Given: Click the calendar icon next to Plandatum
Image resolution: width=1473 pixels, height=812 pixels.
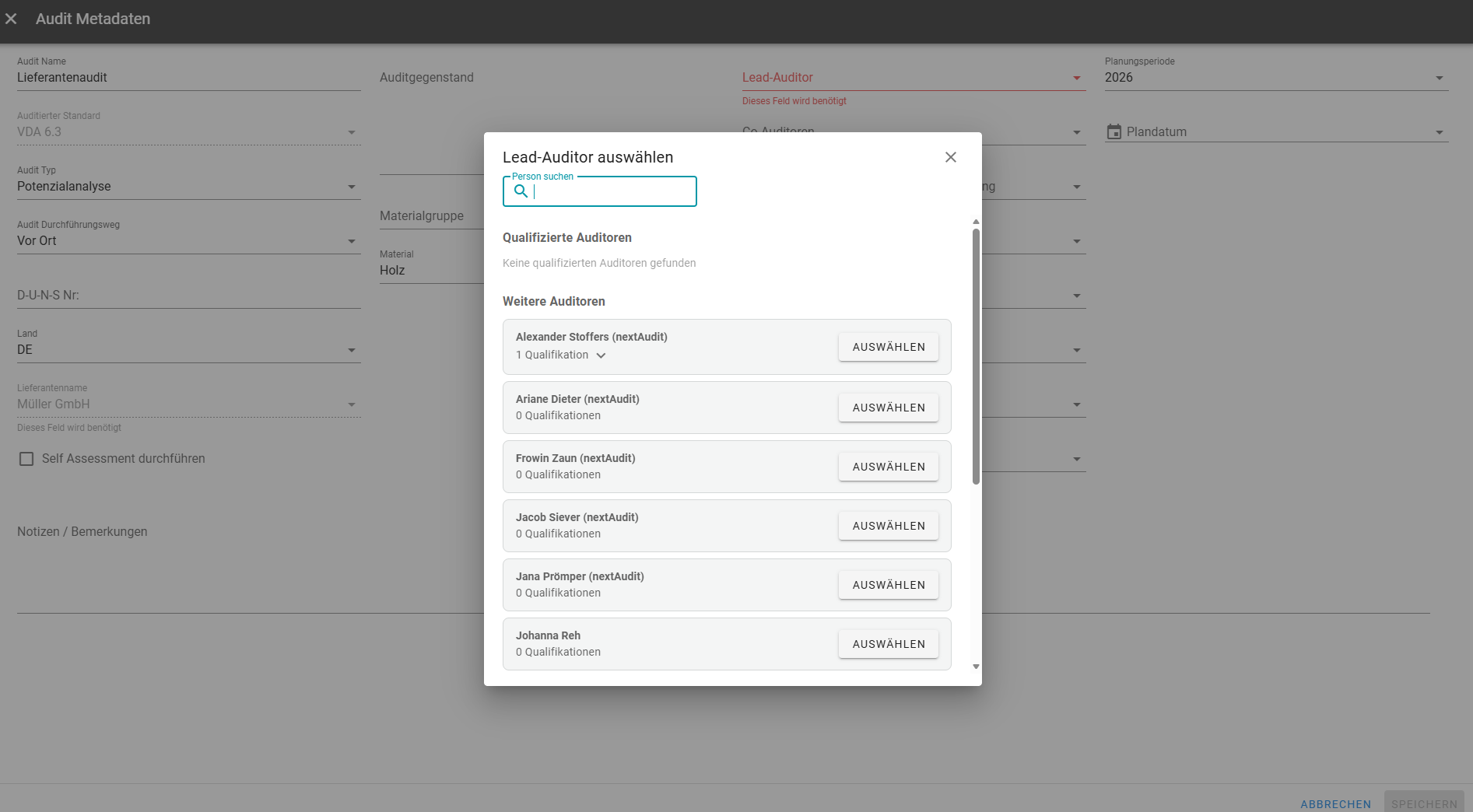Looking at the screenshot, I should [x=1114, y=132].
